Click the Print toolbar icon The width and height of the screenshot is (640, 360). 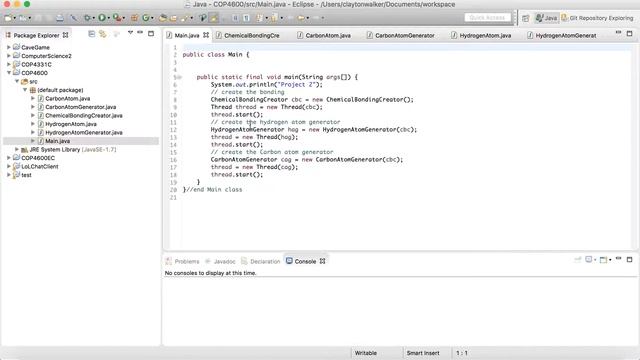click(60, 18)
